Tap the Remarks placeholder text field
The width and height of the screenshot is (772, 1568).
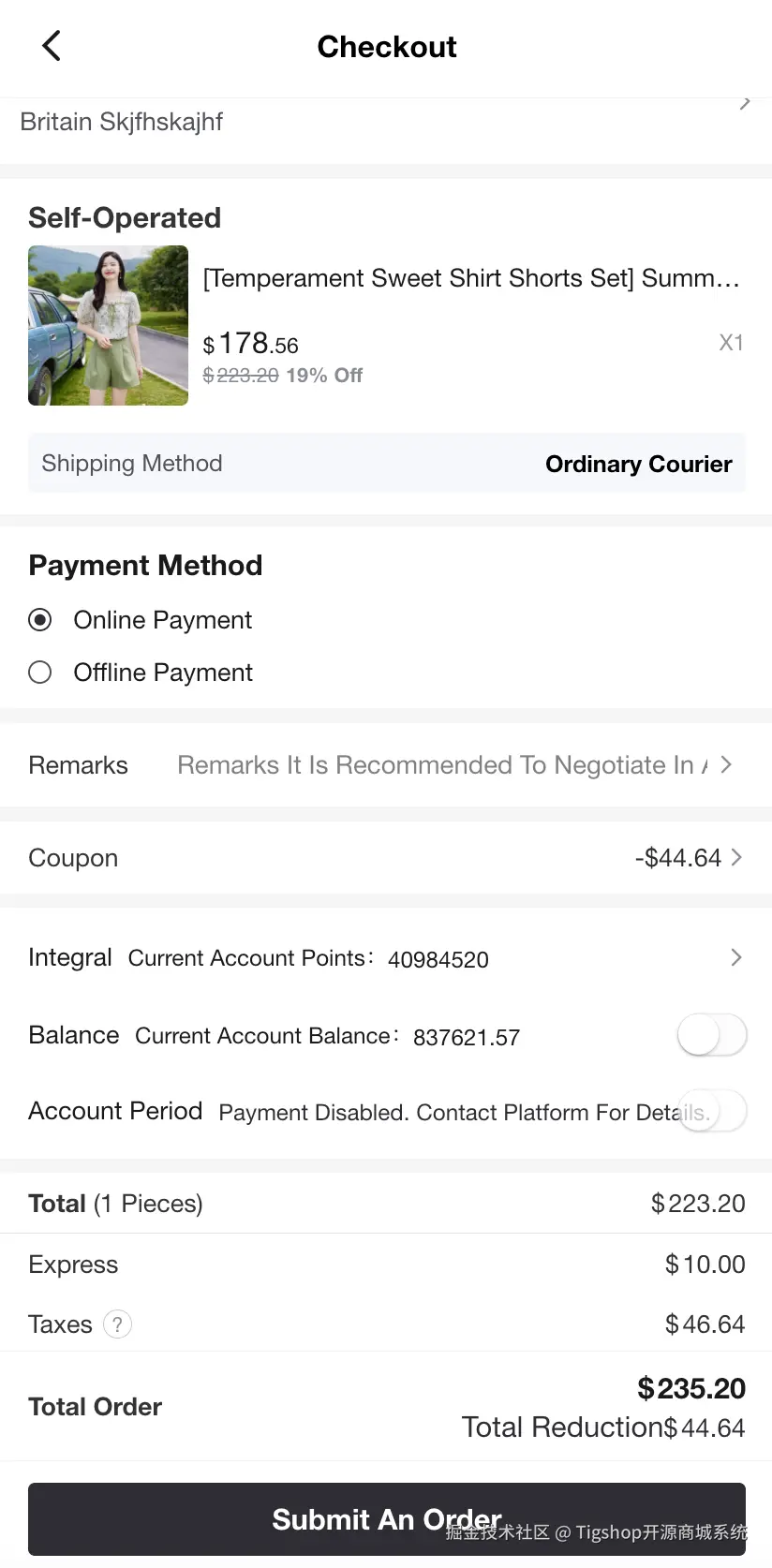[436, 765]
